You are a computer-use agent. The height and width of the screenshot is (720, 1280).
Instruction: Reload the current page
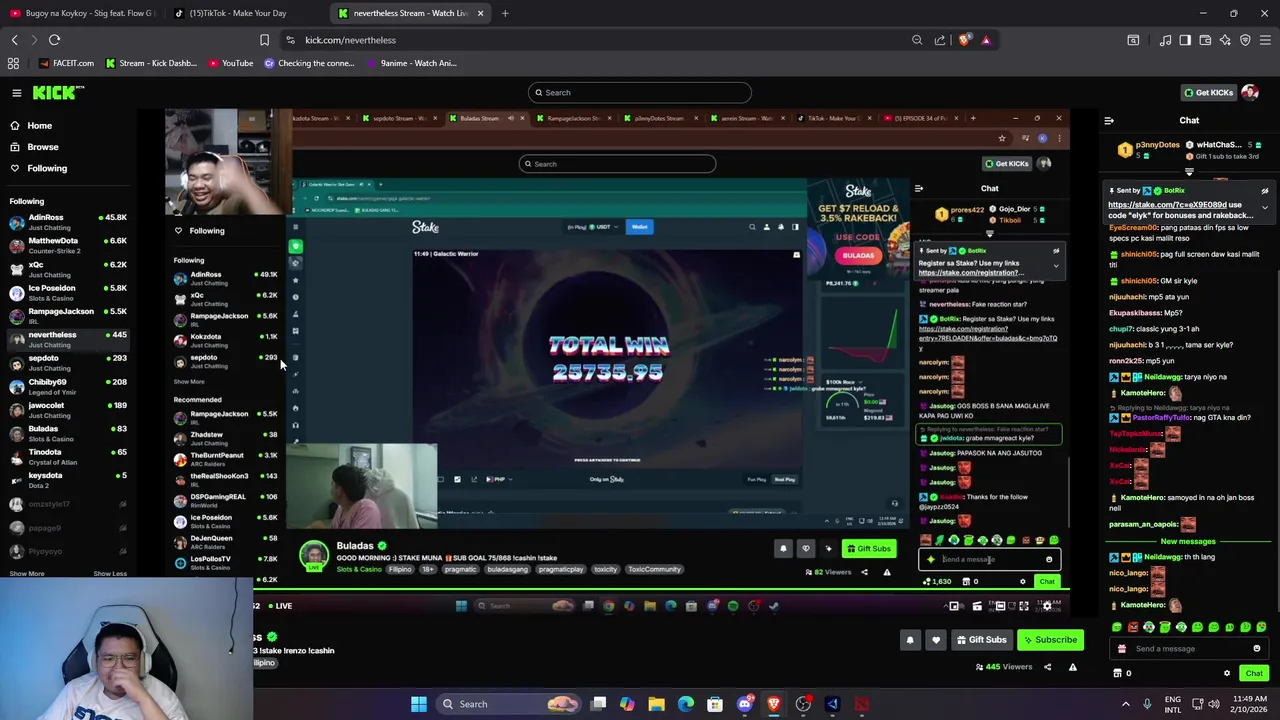click(54, 40)
